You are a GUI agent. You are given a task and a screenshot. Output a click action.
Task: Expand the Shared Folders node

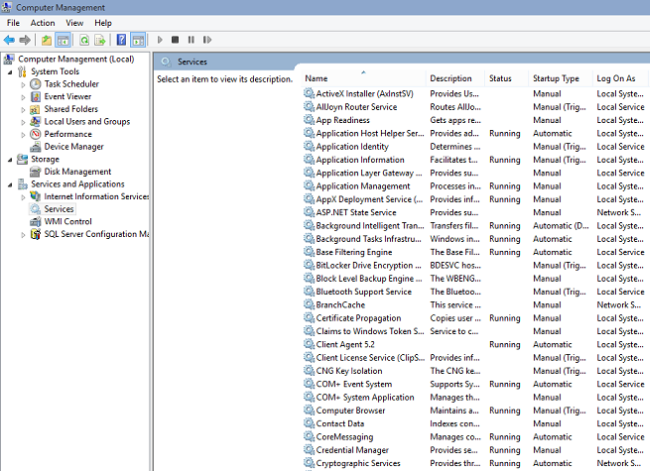23,110
